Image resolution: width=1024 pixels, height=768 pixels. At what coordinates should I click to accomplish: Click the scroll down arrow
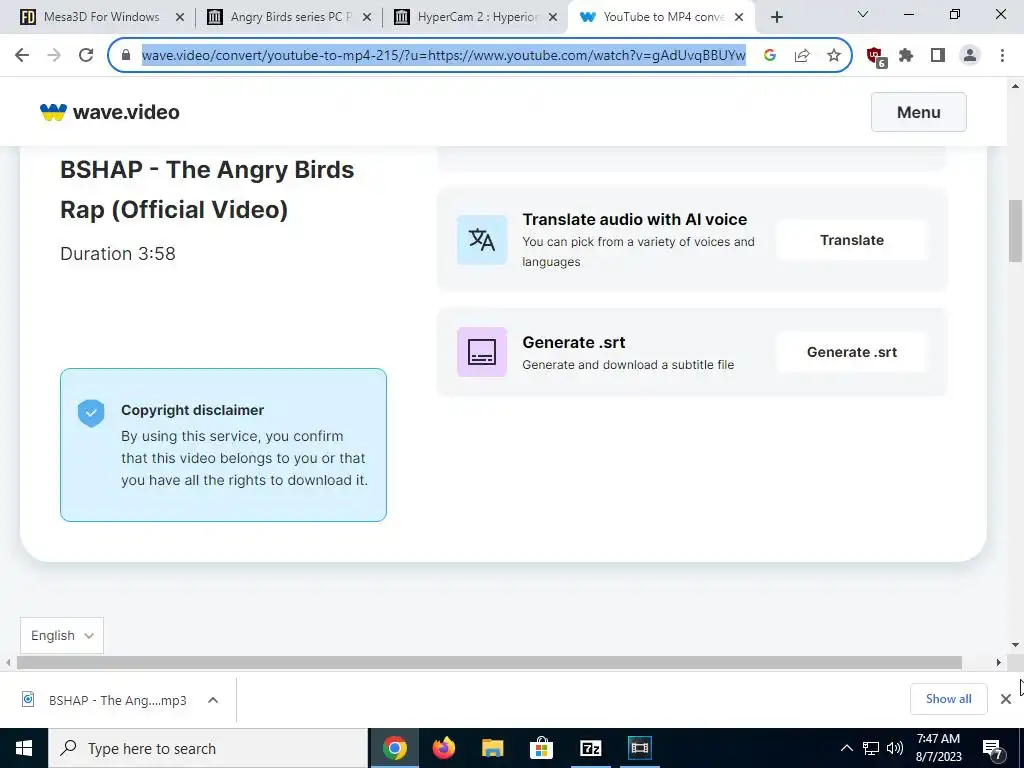1016,645
